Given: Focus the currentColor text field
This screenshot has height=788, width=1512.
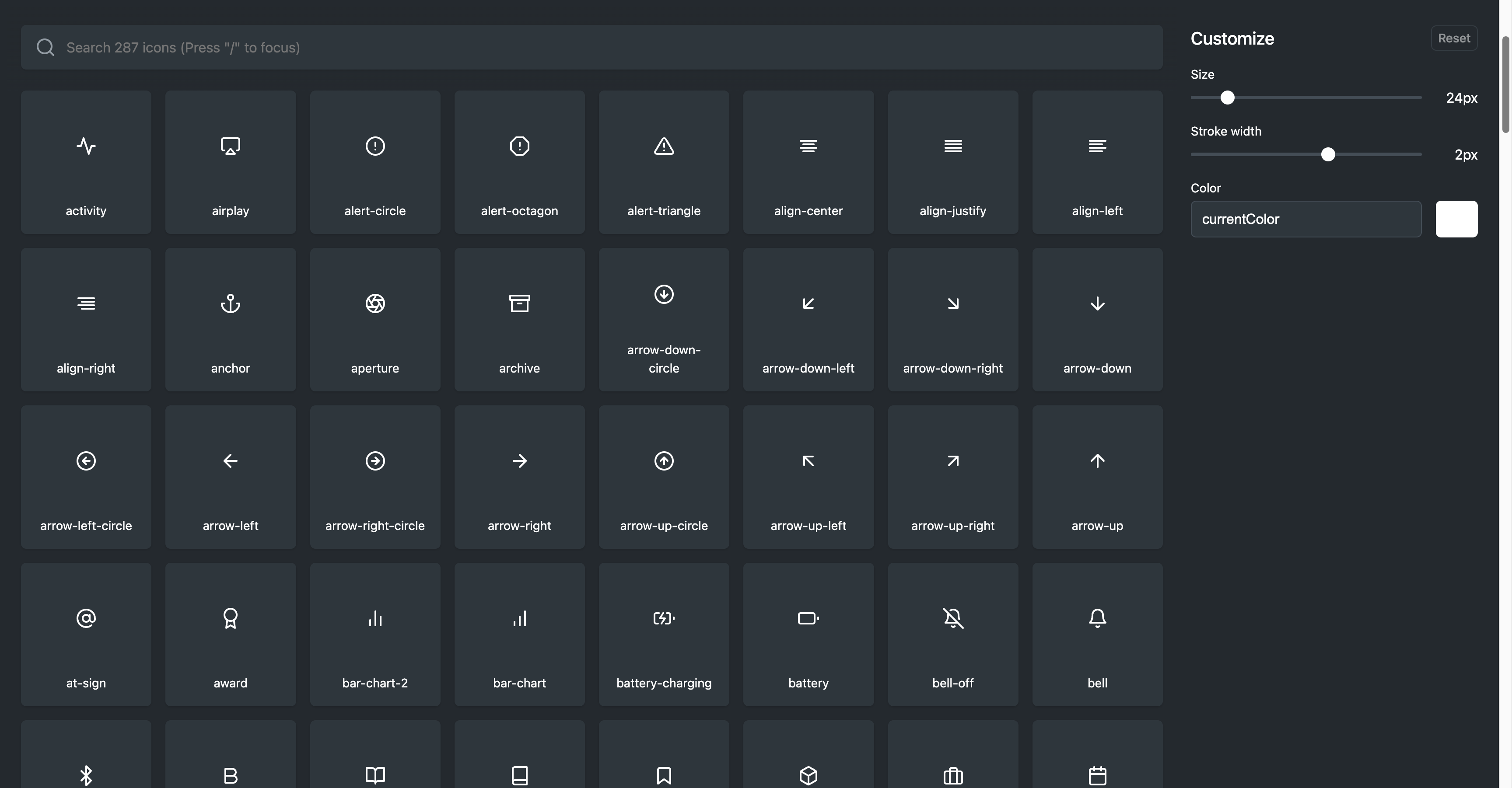Looking at the screenshot, I should (x=1306, y=219).
